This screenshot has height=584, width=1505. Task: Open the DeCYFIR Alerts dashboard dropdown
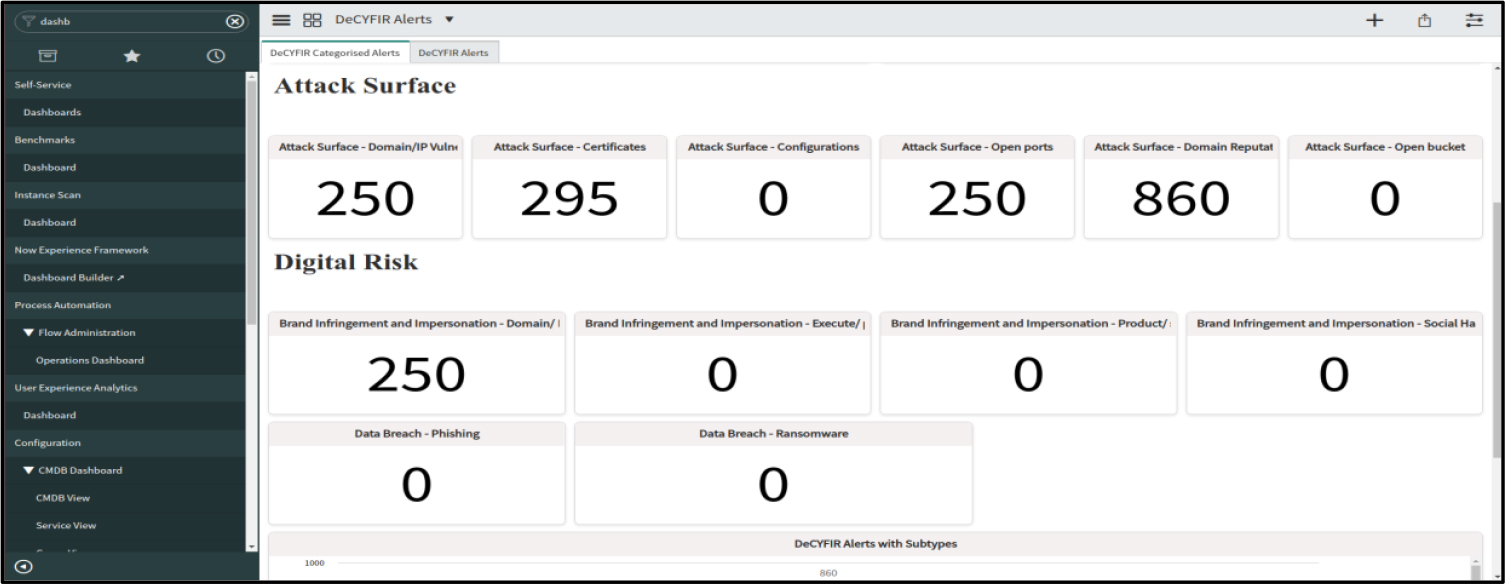tap(448, 20)
